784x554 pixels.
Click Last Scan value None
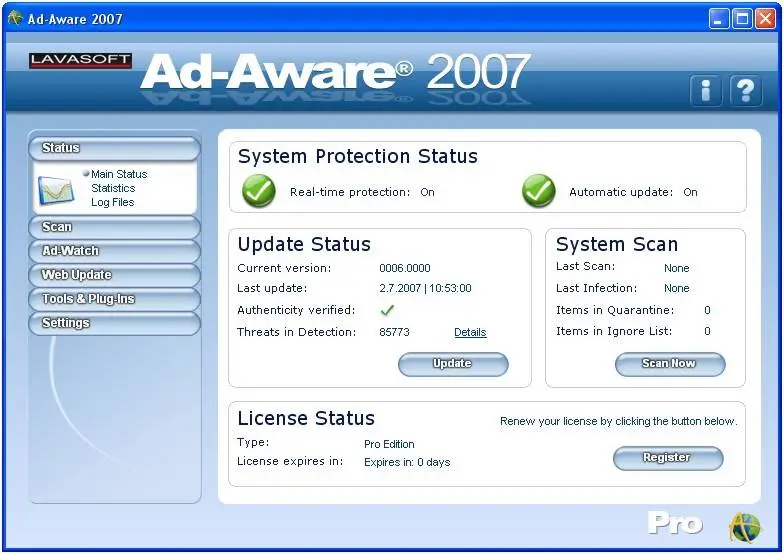point(676,268)
